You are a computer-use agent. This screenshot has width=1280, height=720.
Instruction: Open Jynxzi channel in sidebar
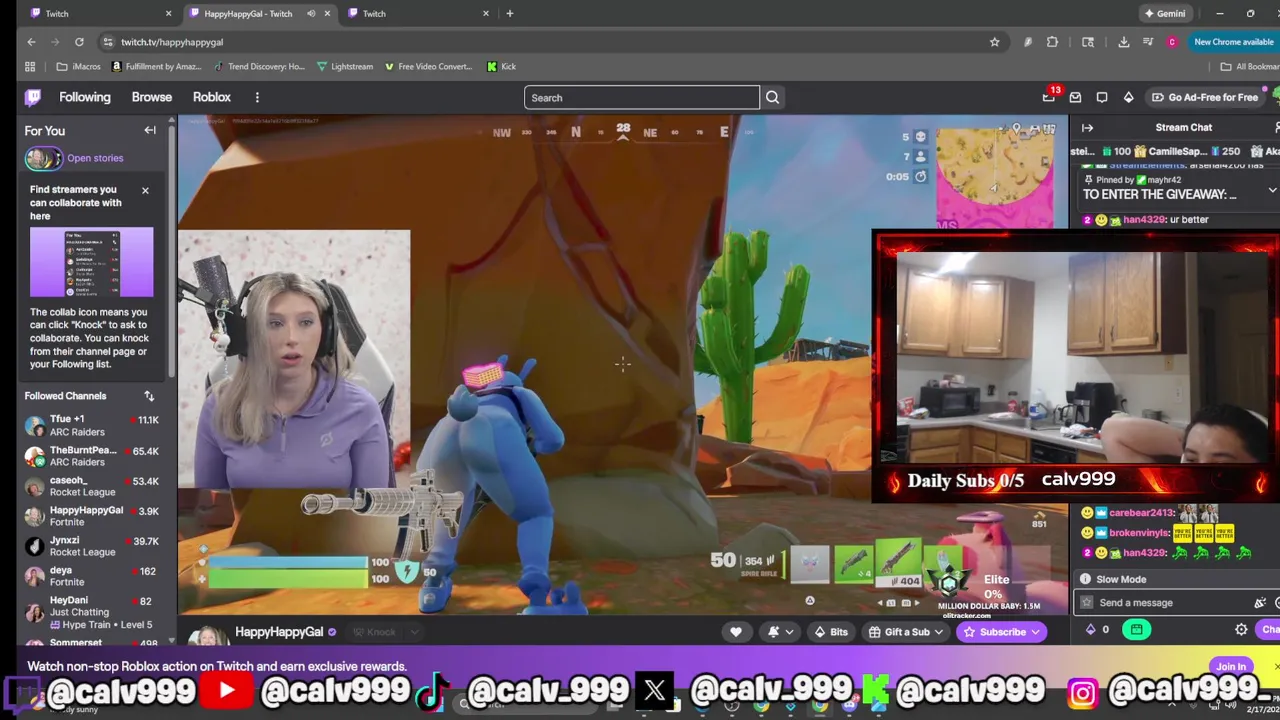tap(92, 546)
